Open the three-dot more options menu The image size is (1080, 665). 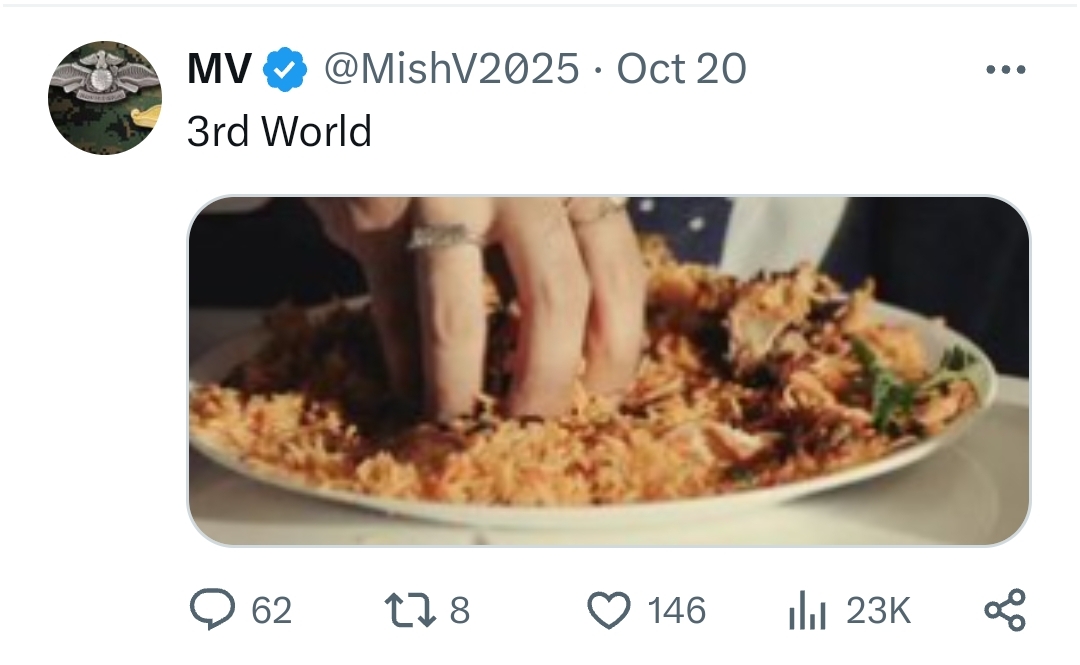click(1006, 69)
